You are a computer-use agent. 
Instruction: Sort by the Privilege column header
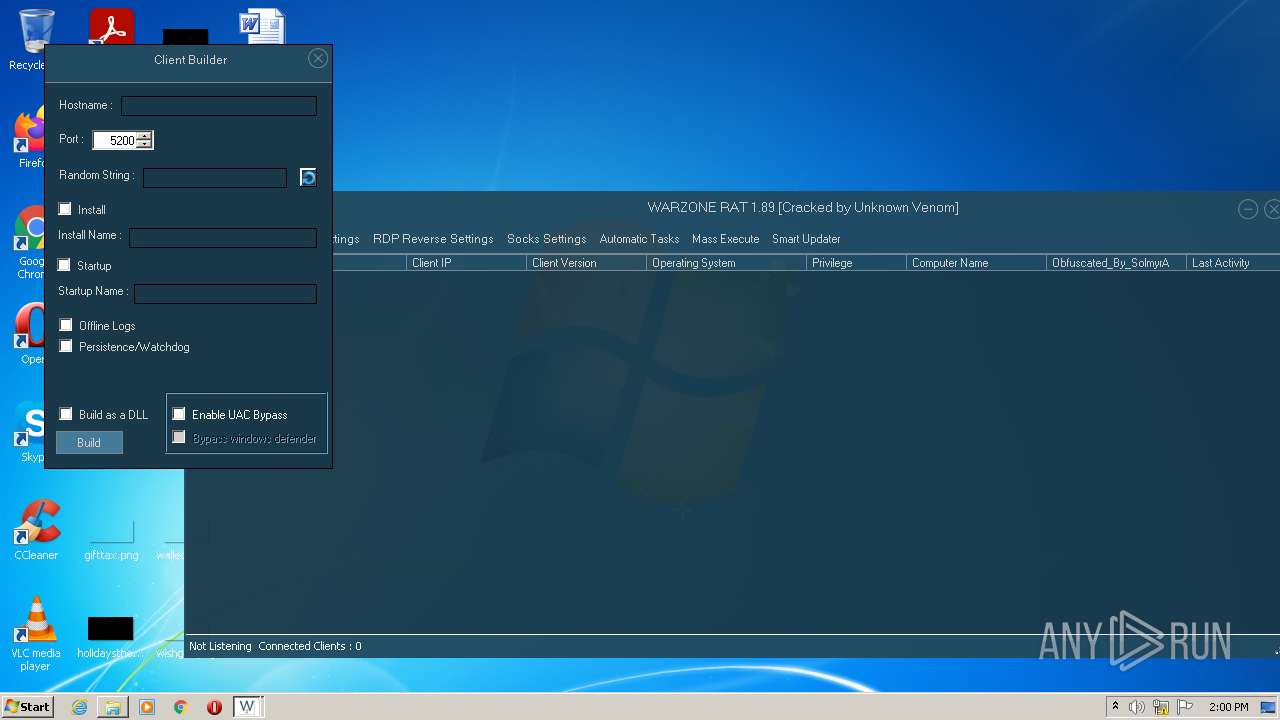click(857, 263)
